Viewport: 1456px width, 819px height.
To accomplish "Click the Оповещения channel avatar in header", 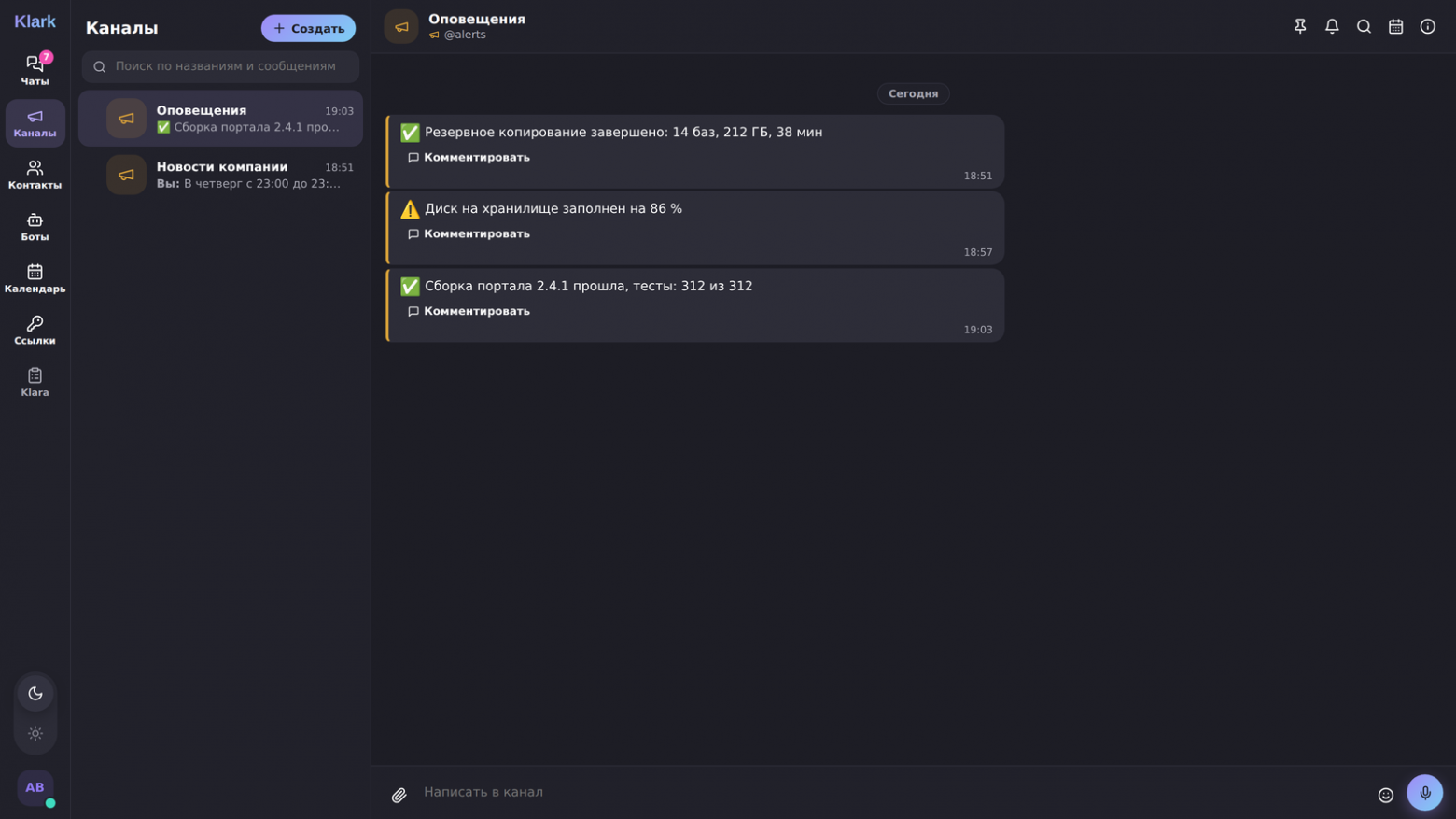I will (401, 27).
